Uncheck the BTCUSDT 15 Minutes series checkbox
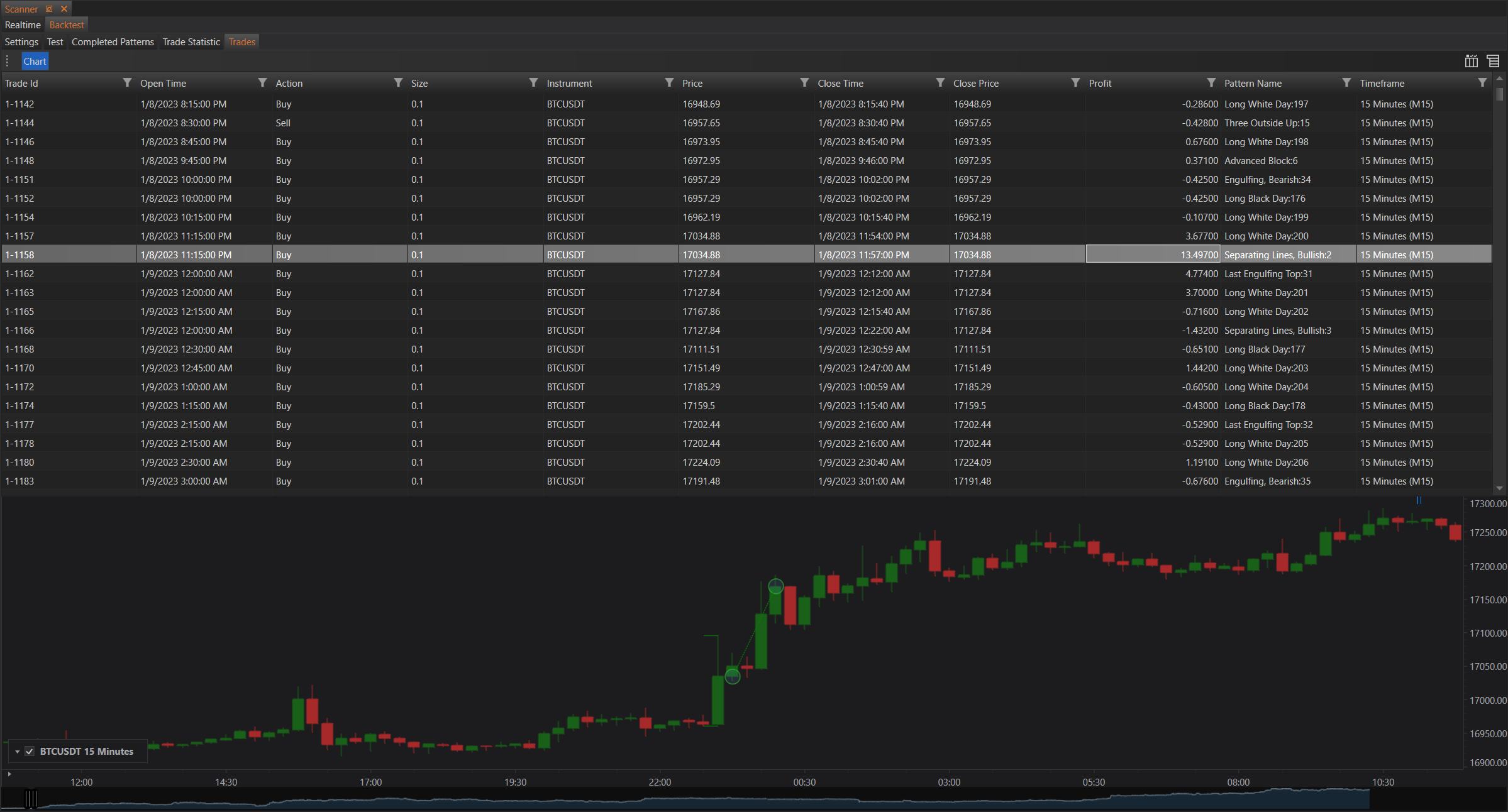1508x812 pixels. 30,752
